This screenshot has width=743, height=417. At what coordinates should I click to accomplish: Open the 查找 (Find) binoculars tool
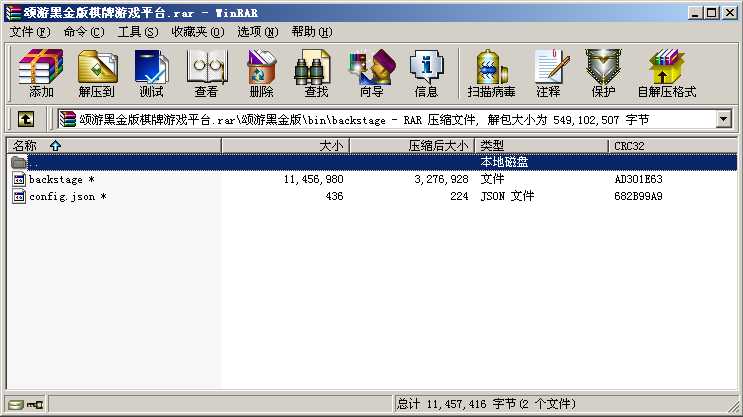point(316,73)
